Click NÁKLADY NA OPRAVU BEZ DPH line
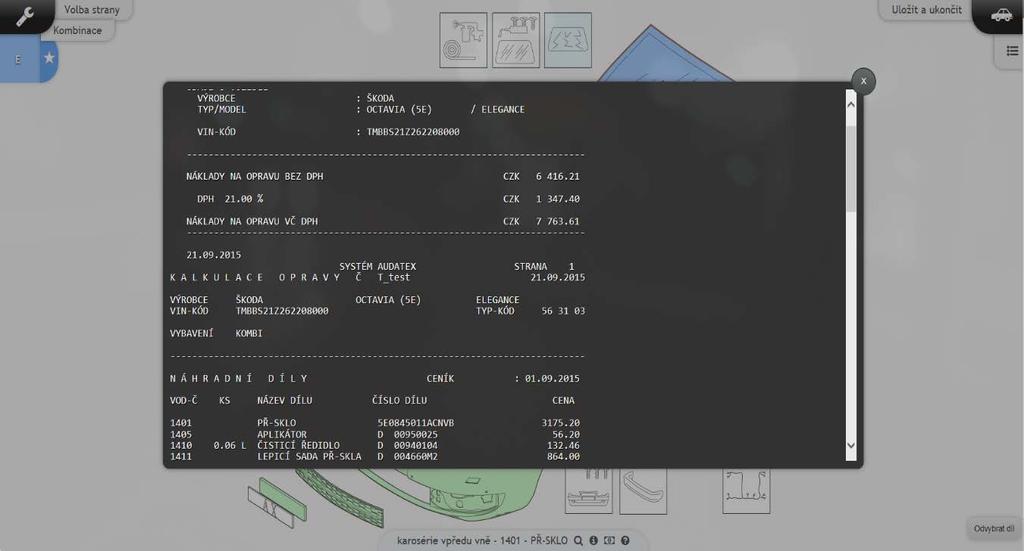 [x=383, y=176]
